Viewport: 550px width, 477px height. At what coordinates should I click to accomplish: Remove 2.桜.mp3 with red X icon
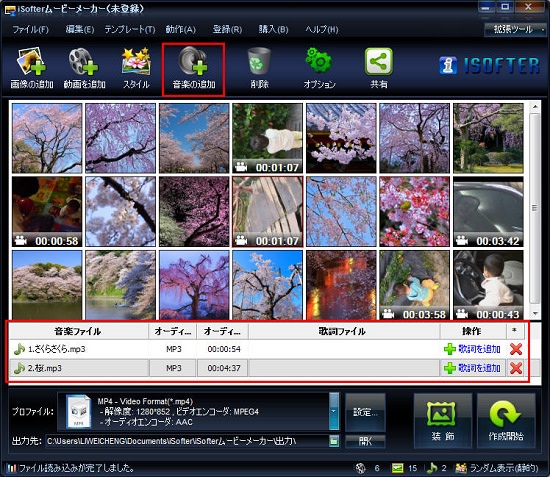click(x=516, y=368)
